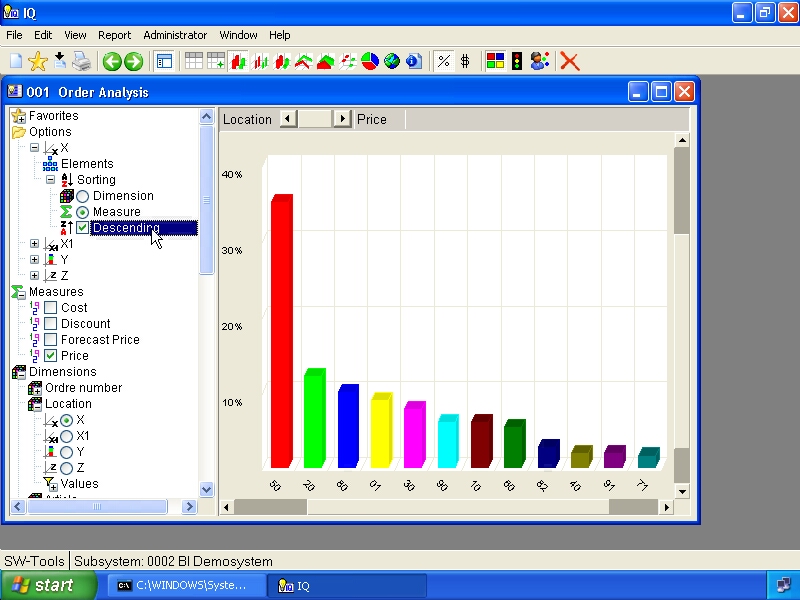Select Location Y axis radio button
The height and width of the screenshot is (600, 800).
pos(66,452)
